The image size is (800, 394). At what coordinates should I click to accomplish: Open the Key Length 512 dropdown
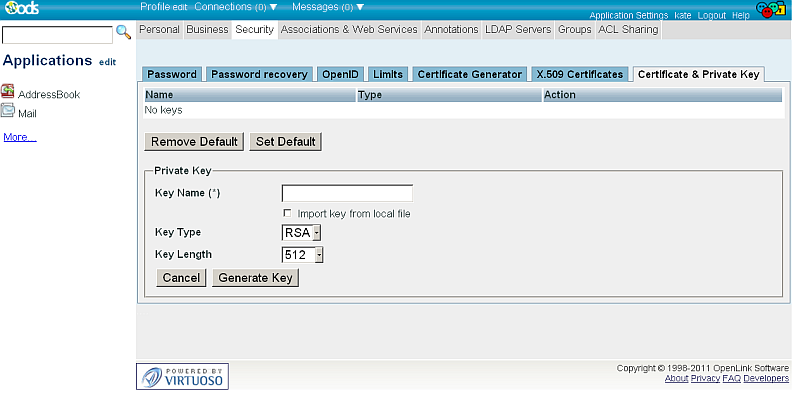(303, 255)
